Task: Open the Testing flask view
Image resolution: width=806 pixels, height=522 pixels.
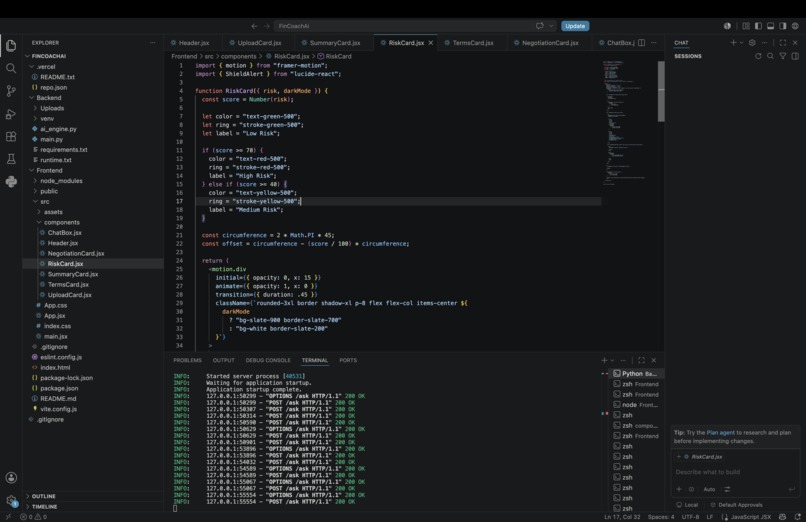Action: point(11,159)
